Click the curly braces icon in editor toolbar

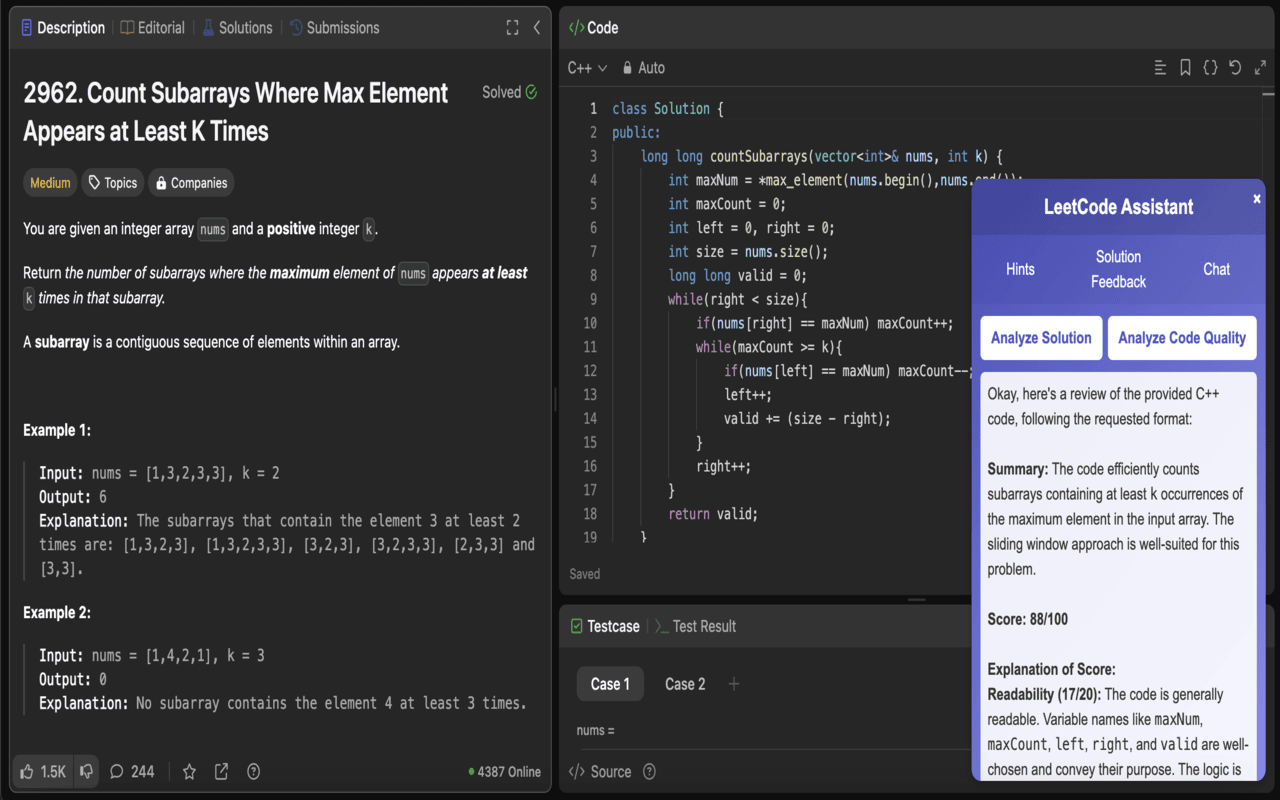[1210, 68]
